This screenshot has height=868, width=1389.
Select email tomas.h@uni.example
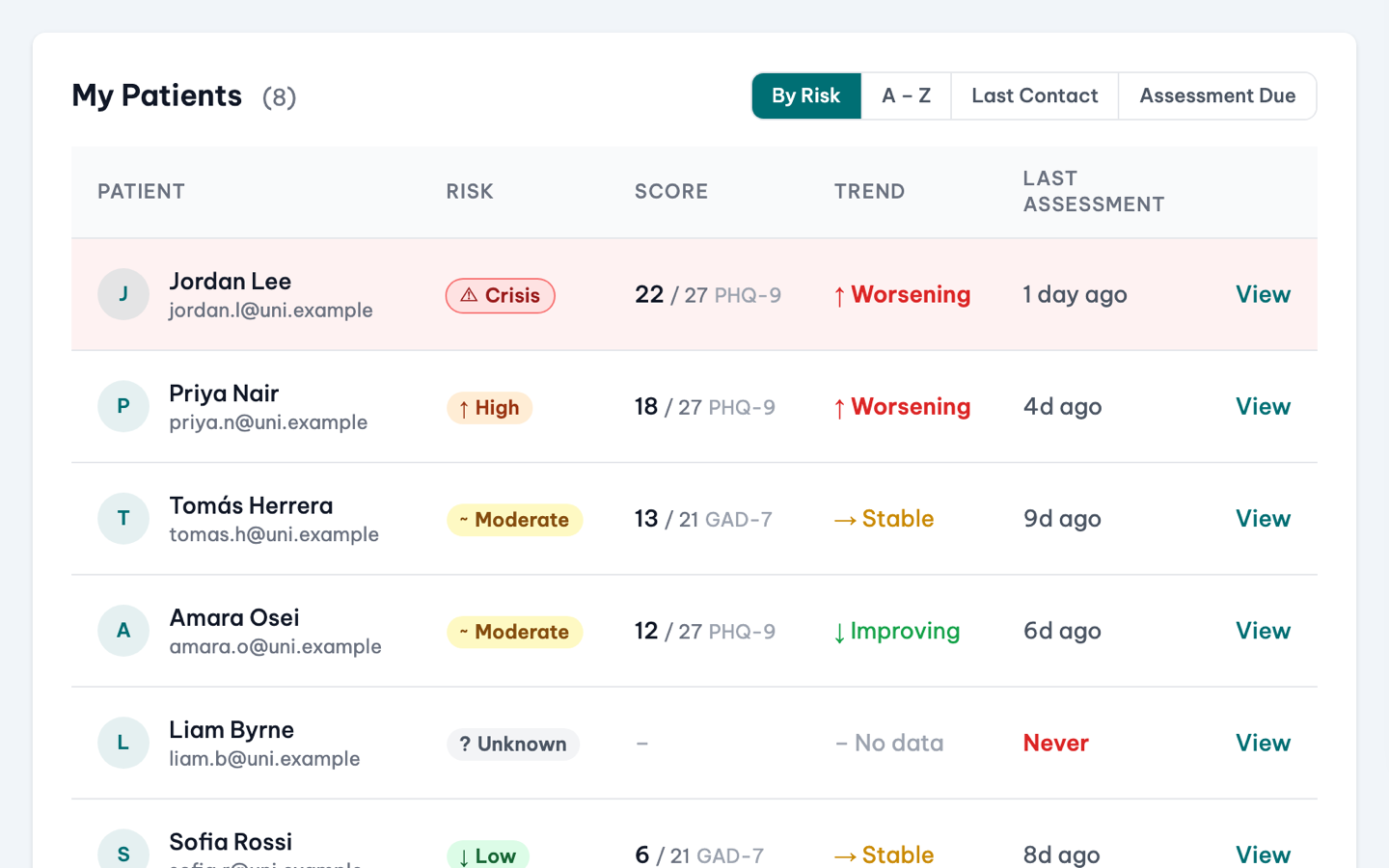click(x=274, y=533)
